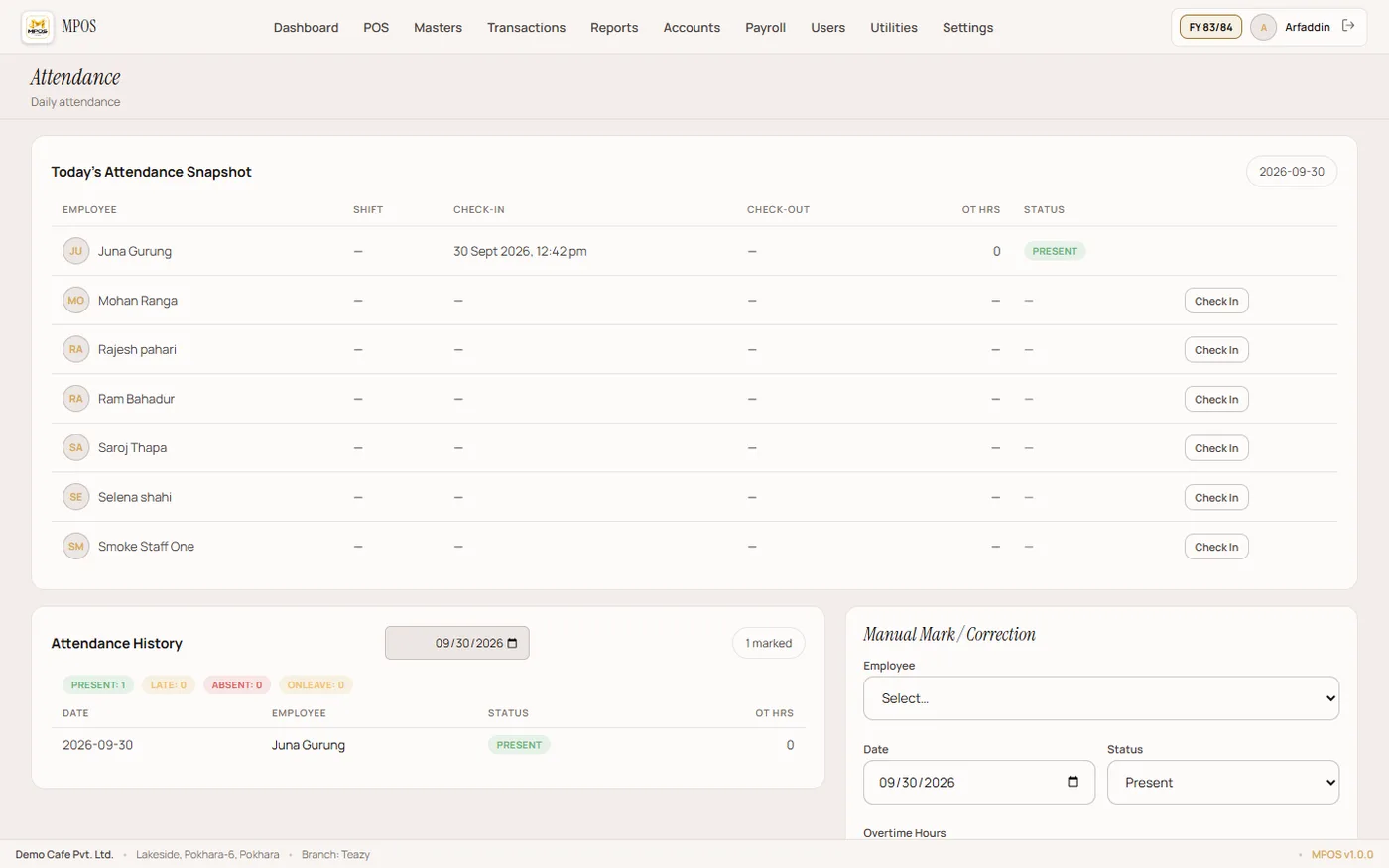Click Rajesh pahari's avatar badge
Image resolution: width=1389 pixels, height=868 pixels.
click(76, 349)
